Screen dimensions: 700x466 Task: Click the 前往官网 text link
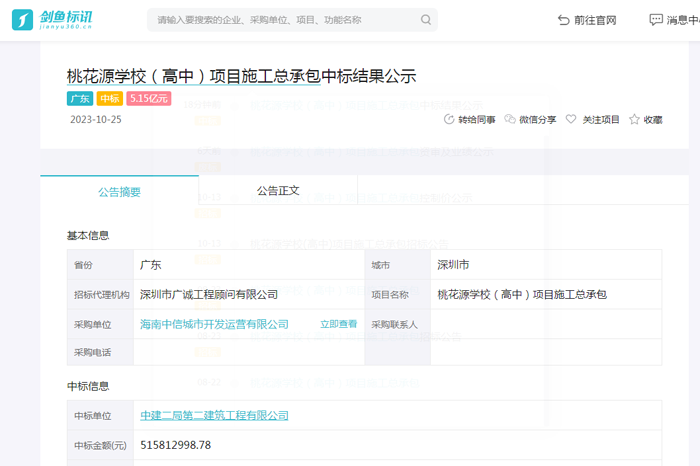point(596,20)
